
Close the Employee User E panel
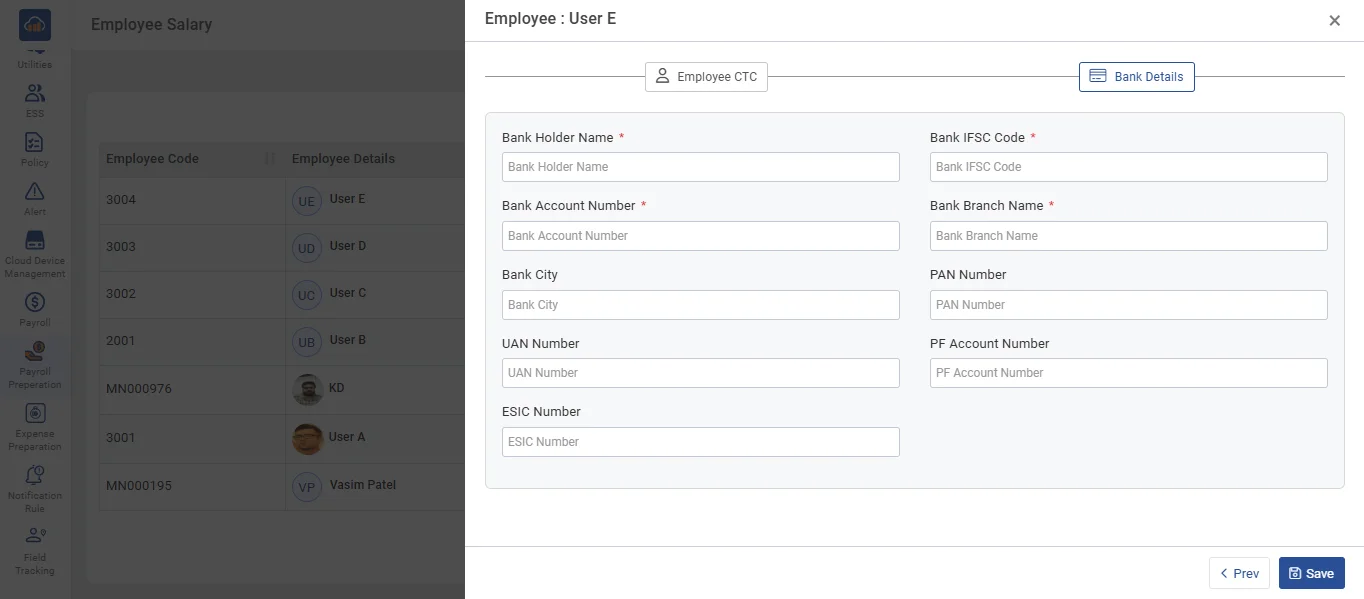(1334, 21)
